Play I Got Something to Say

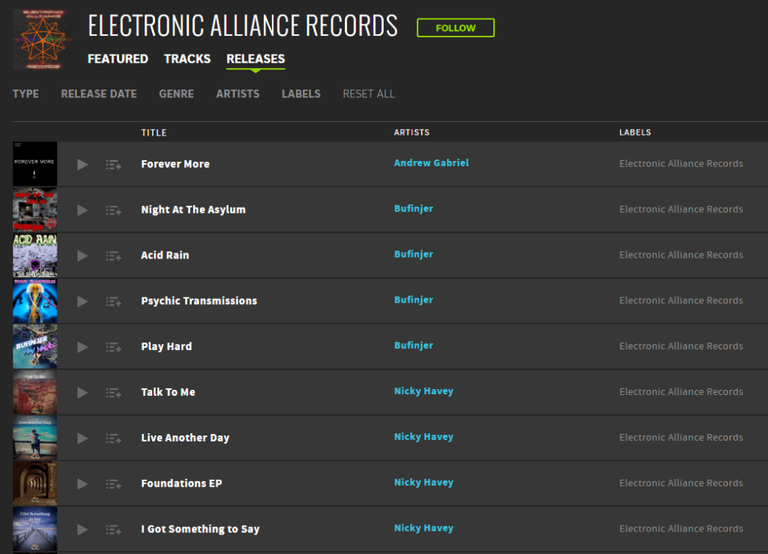pos(82,530)
